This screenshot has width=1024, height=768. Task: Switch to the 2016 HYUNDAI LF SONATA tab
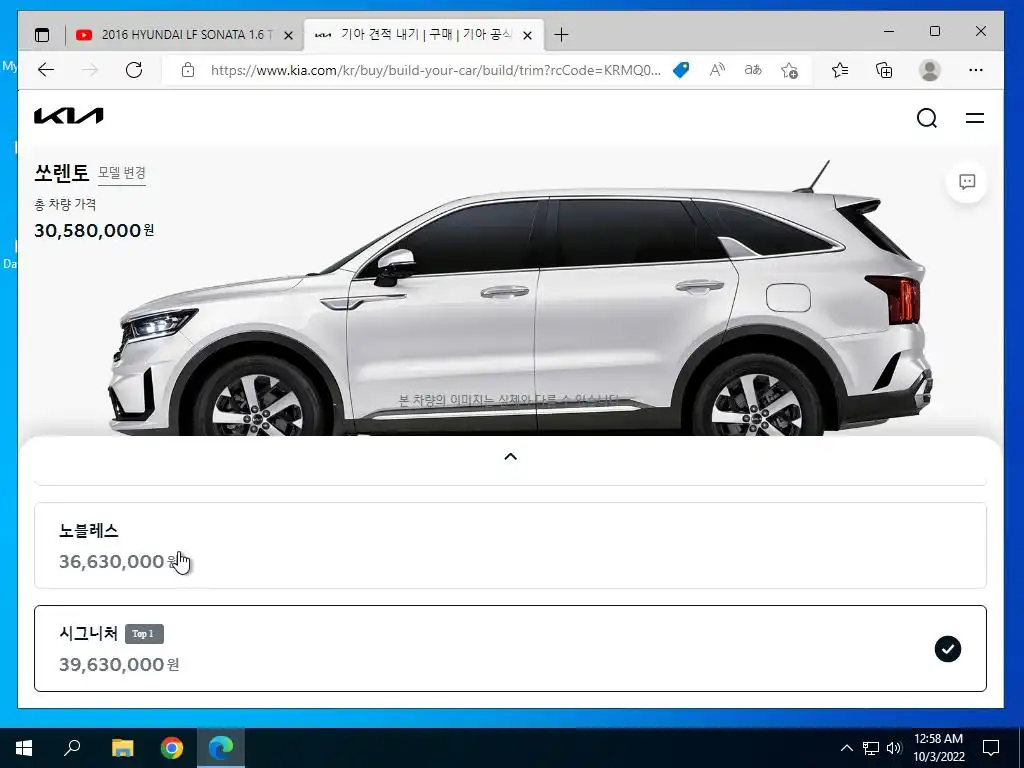pyautogui.click(x=185, y=35)
